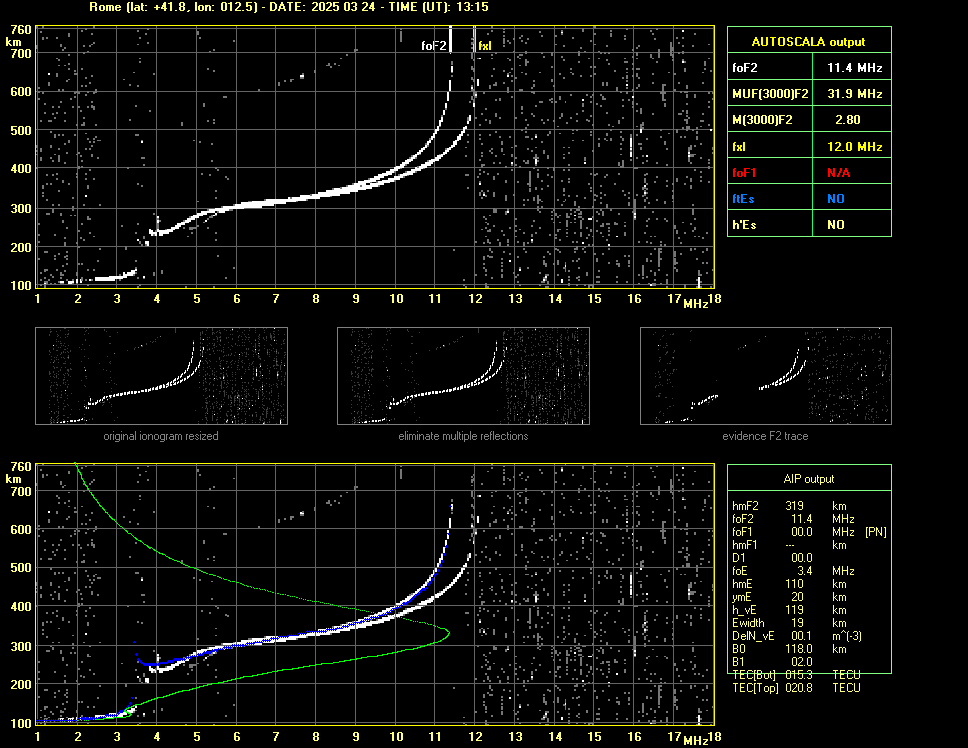Click the 'evidence F2 trace' caption
Image resolution: width=968 pixels, height=748 pixels.
point(766,436)
